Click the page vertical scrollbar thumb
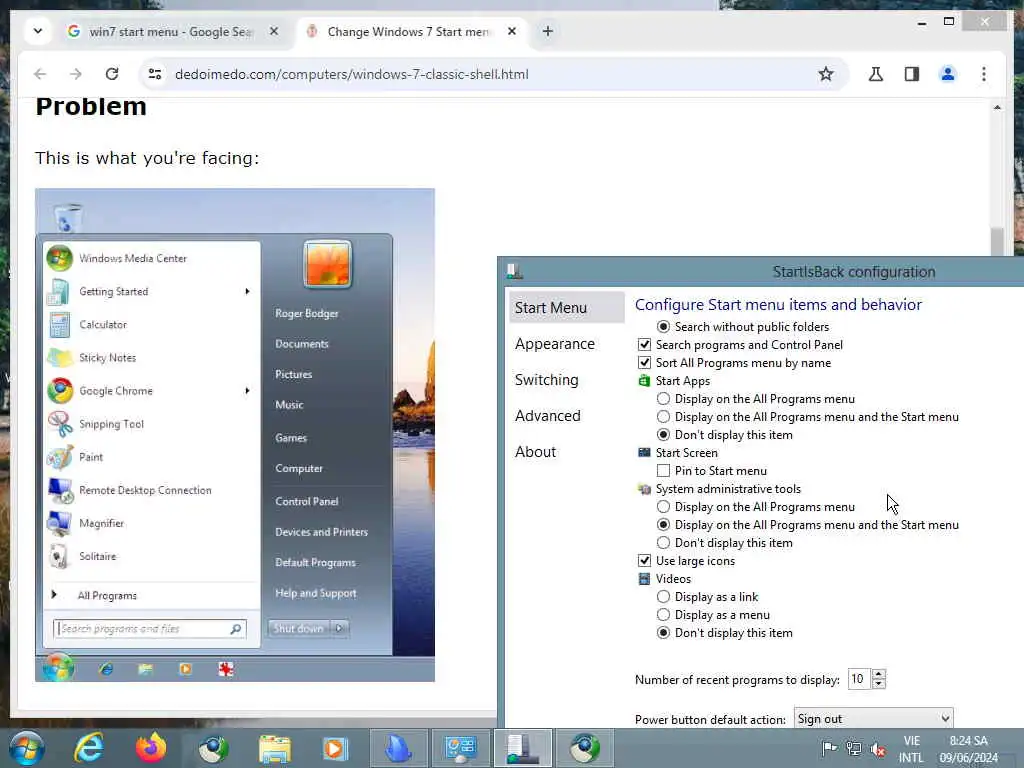 pos(997,240)
